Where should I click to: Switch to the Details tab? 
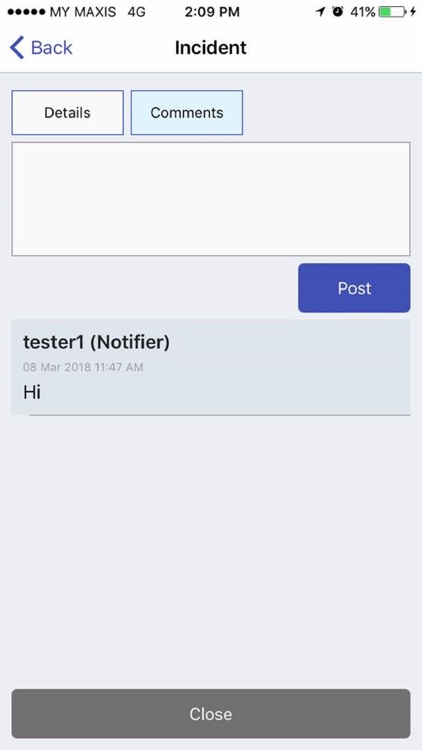point(67,113)
